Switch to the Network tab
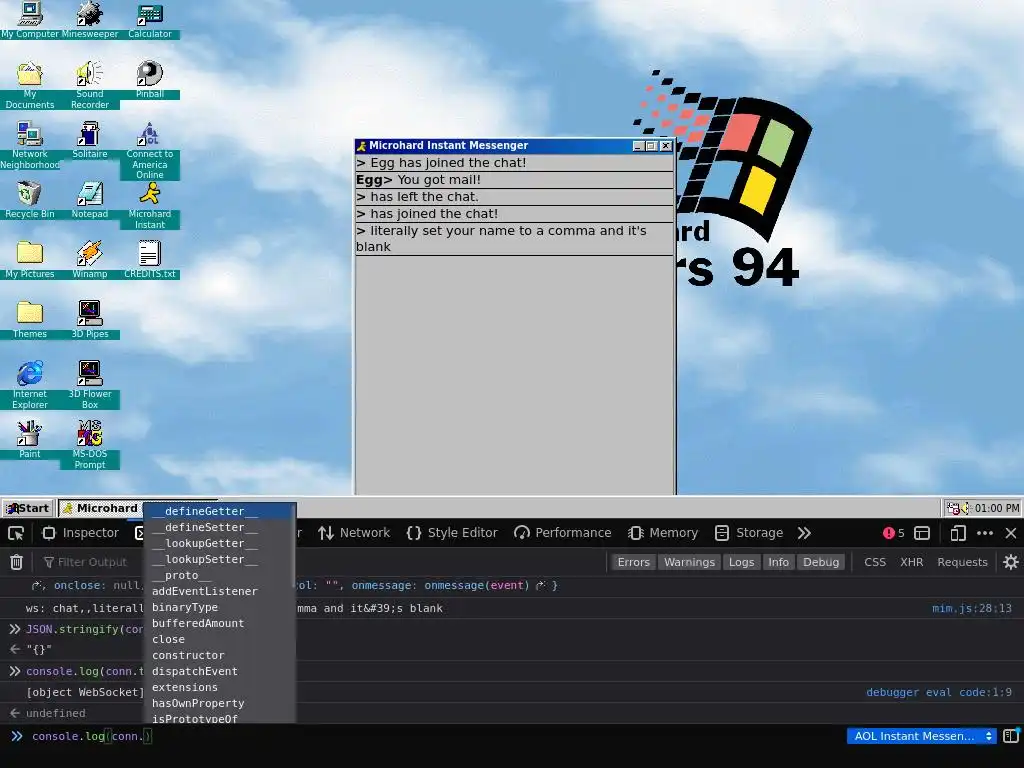Image resolution: width=1024 pixels, height=768 pixels. (354, 533)
